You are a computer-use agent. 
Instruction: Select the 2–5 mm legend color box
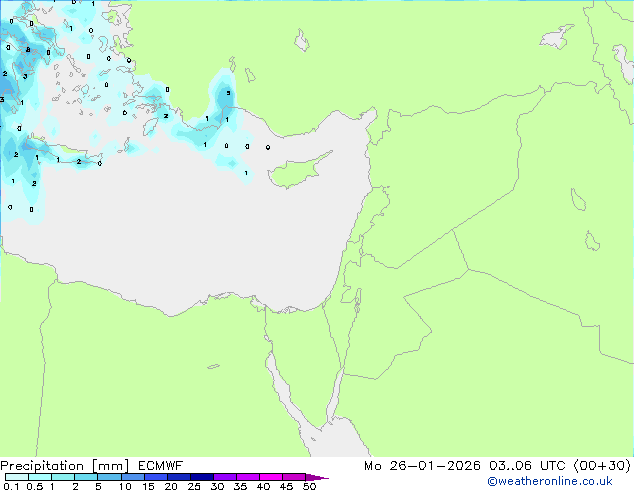(x=86, y=477)
